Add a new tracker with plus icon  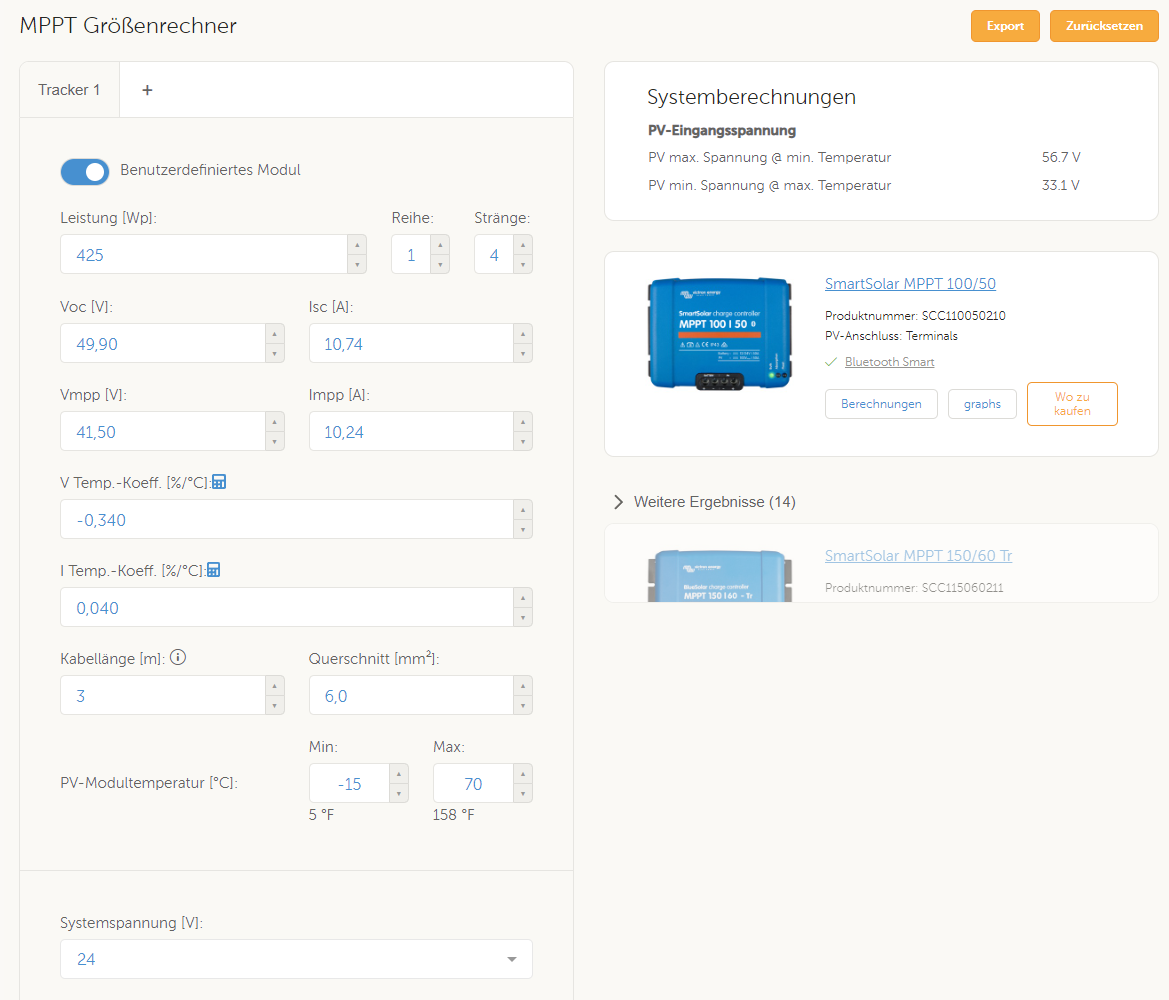(147, 90)
